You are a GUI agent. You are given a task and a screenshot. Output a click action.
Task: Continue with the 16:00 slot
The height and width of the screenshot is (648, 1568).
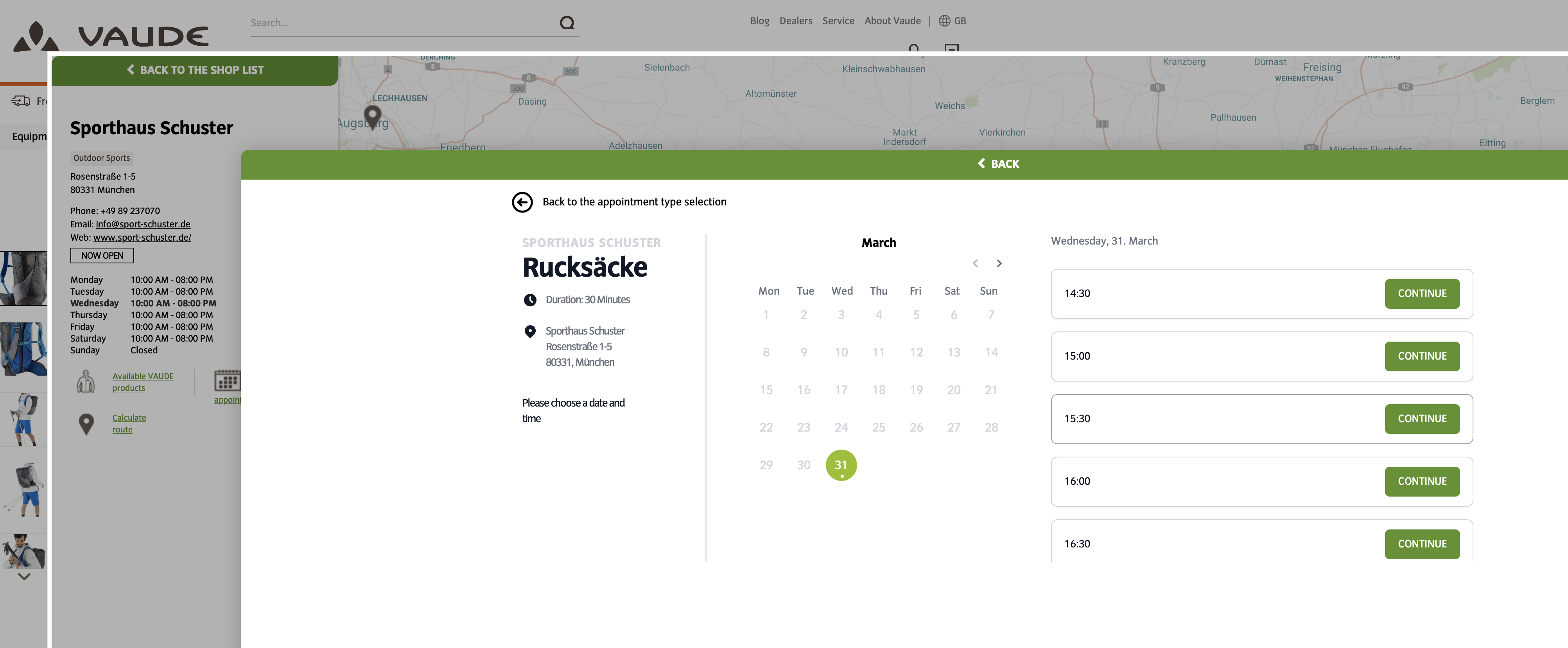1421,481
